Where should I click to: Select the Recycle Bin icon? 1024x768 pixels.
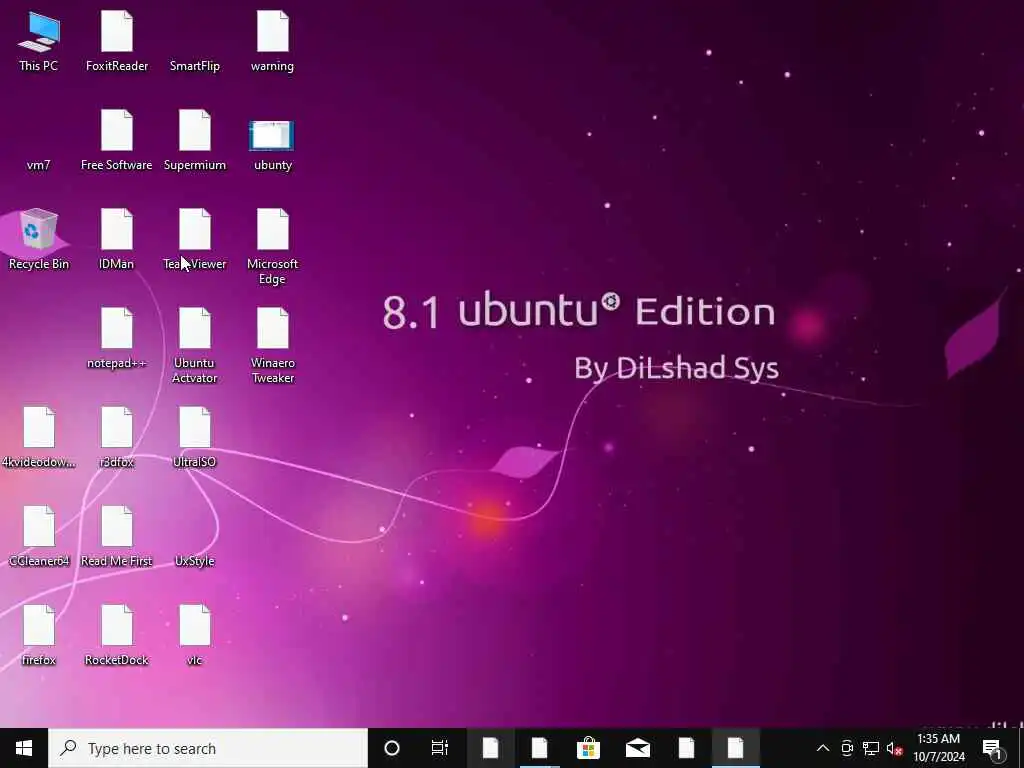pos(39,239)
